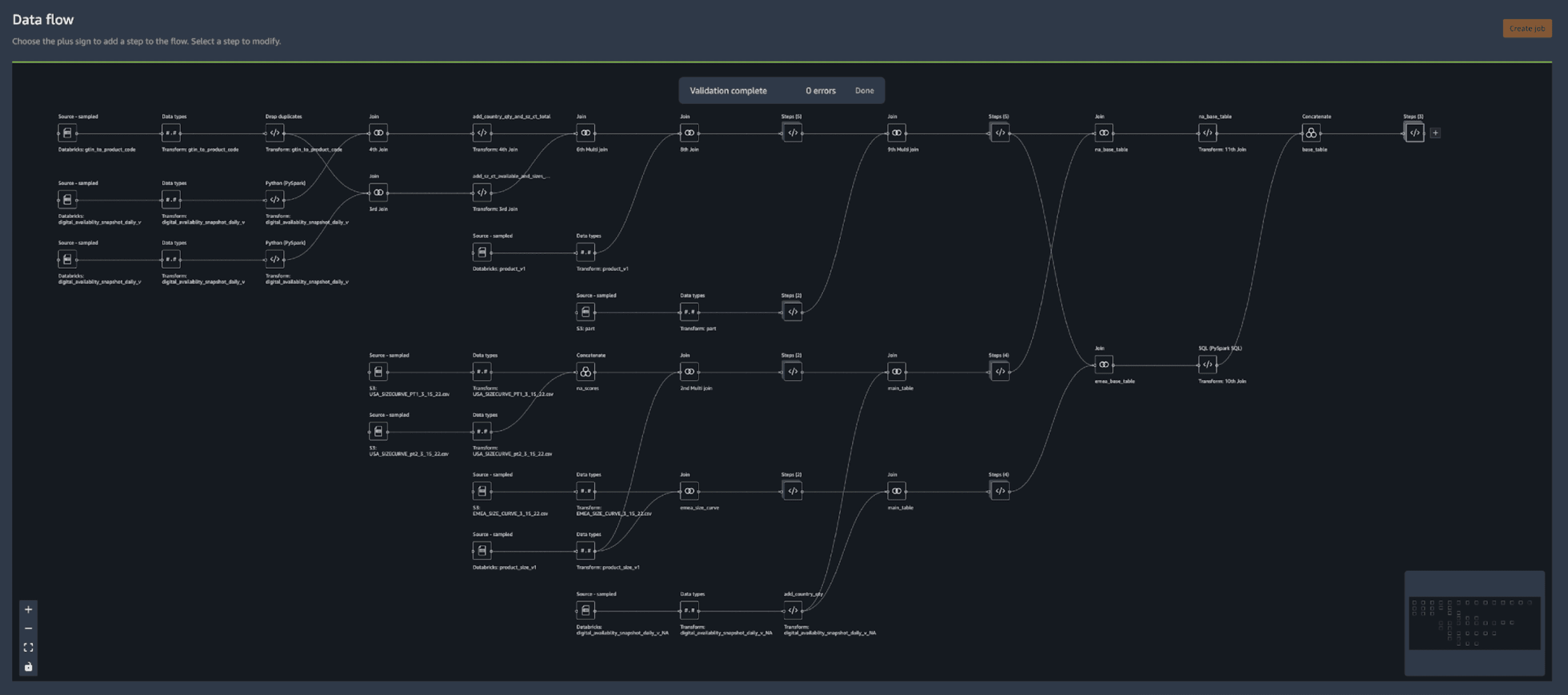Select the 4th Join node
Viewport: 1568px width, 695px height.
click(x=378, y=133)
